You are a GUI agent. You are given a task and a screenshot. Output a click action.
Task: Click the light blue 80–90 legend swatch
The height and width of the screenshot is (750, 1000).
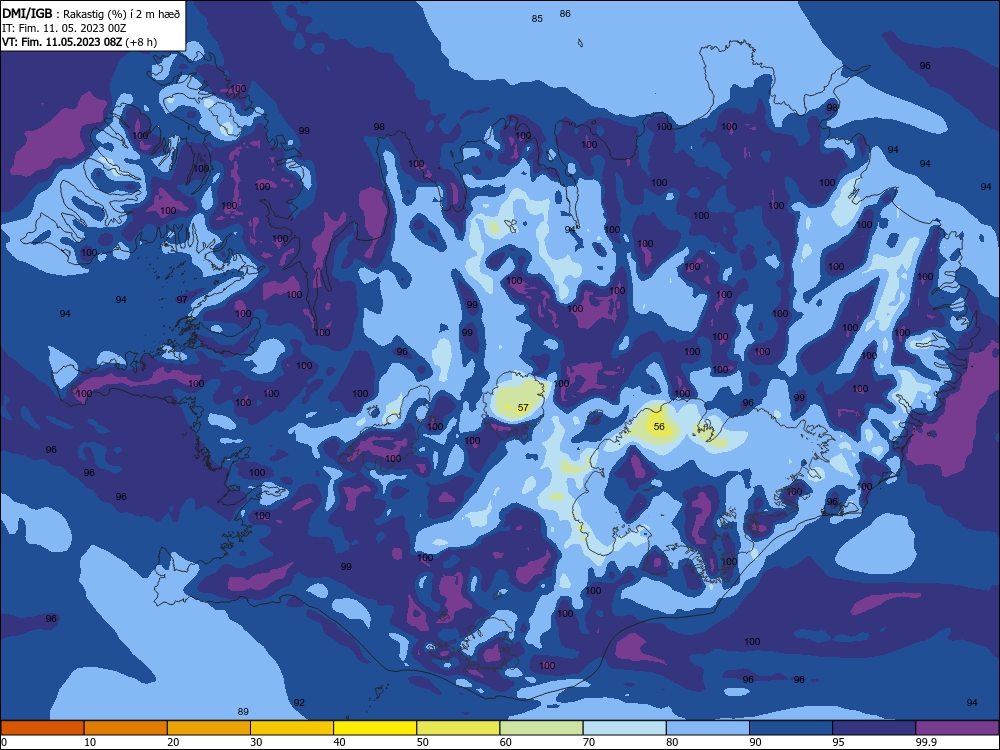[708, 728]
